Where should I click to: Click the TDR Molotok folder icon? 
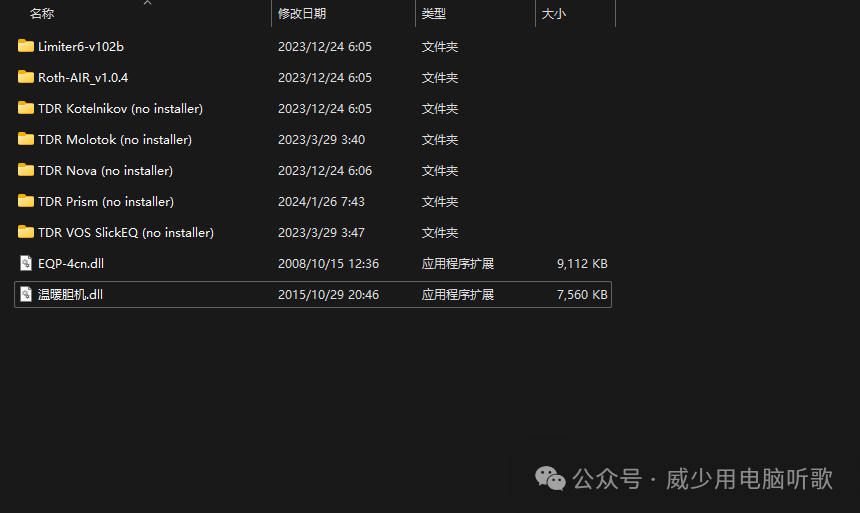point(26,139)
